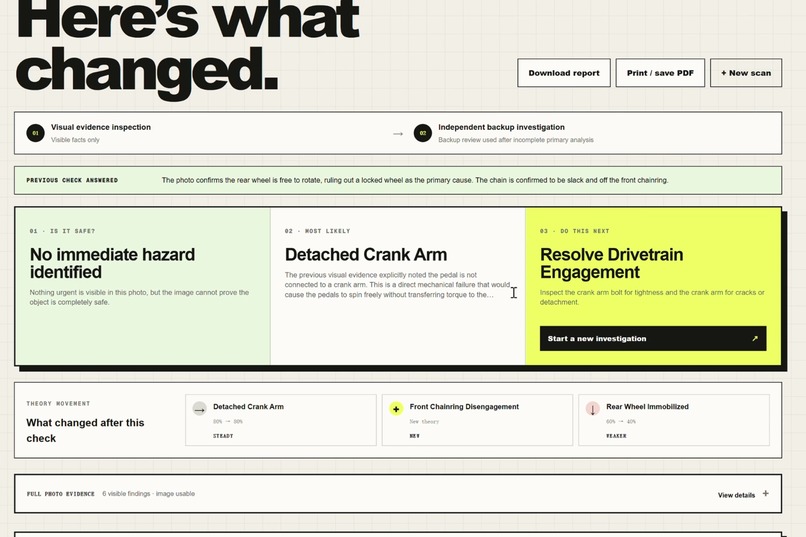This screenshot has width=806, height=537.
Task: Open the Detached Crank Arm theory card
Action: click(281, 420)
